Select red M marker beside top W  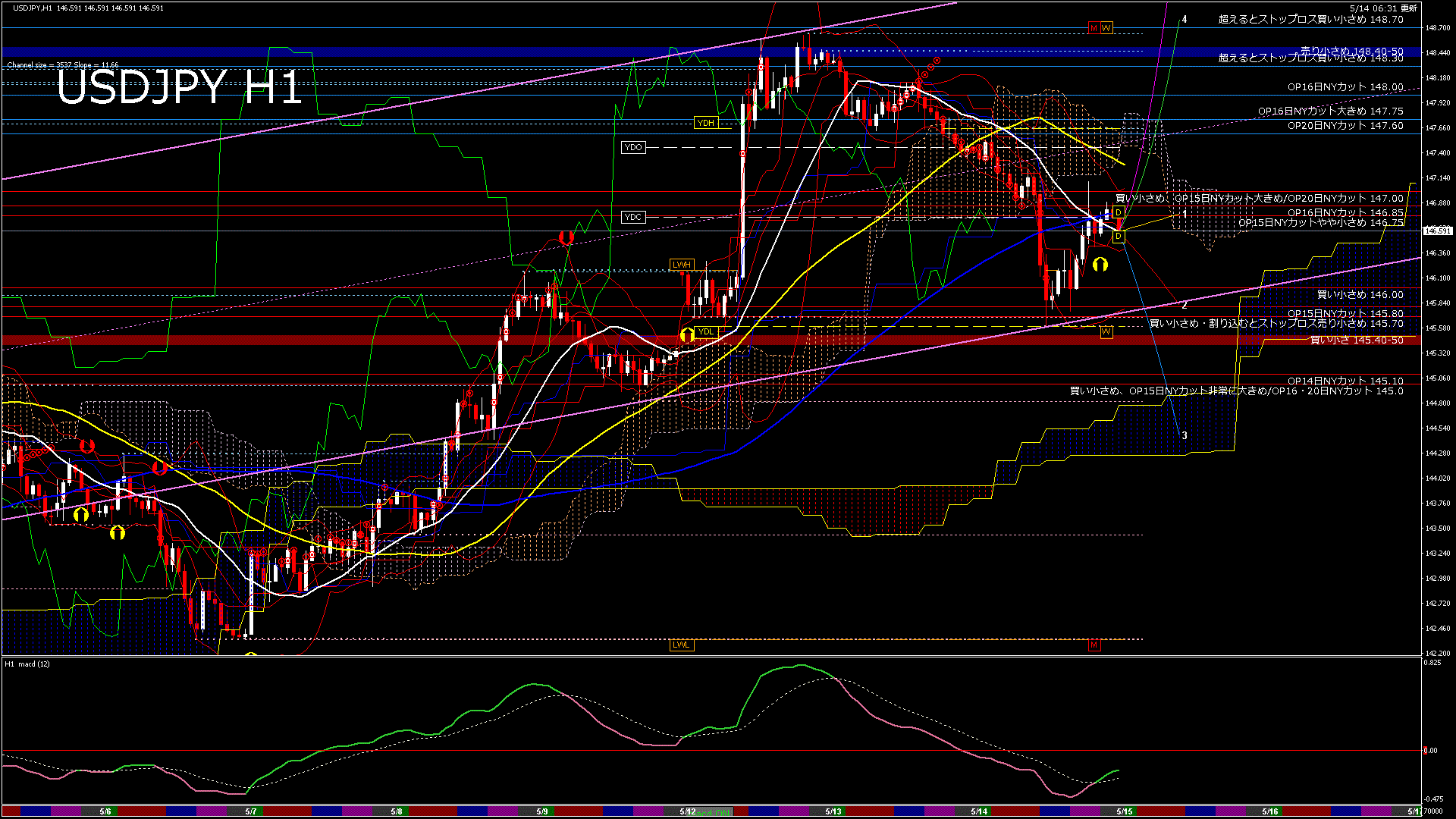1094,28
